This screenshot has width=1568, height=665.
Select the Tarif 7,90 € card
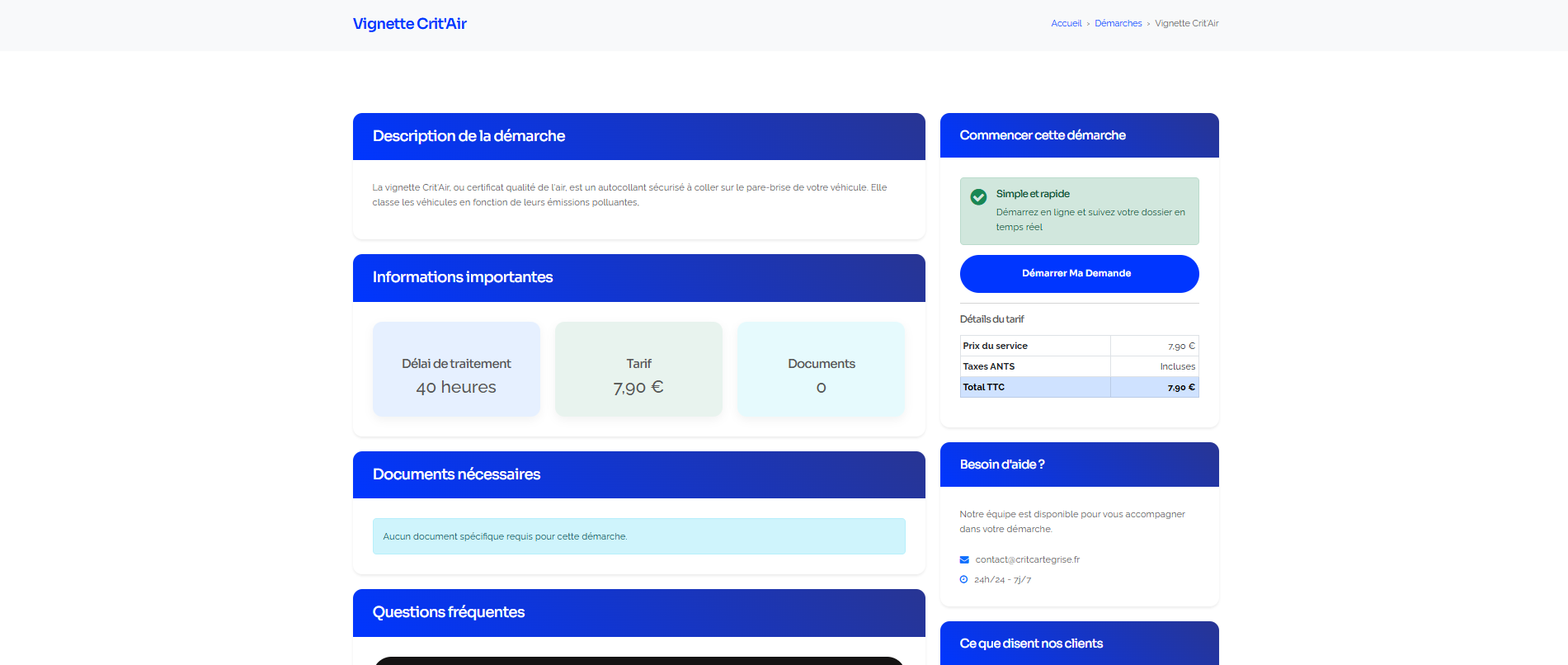[638, 369]
